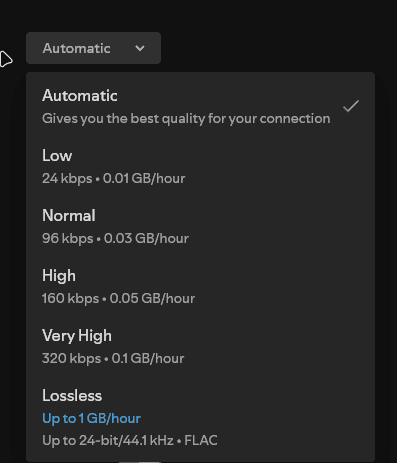Click the 320 kbps • 0.1 GB/hour description
397x463 pixels.
113,359
